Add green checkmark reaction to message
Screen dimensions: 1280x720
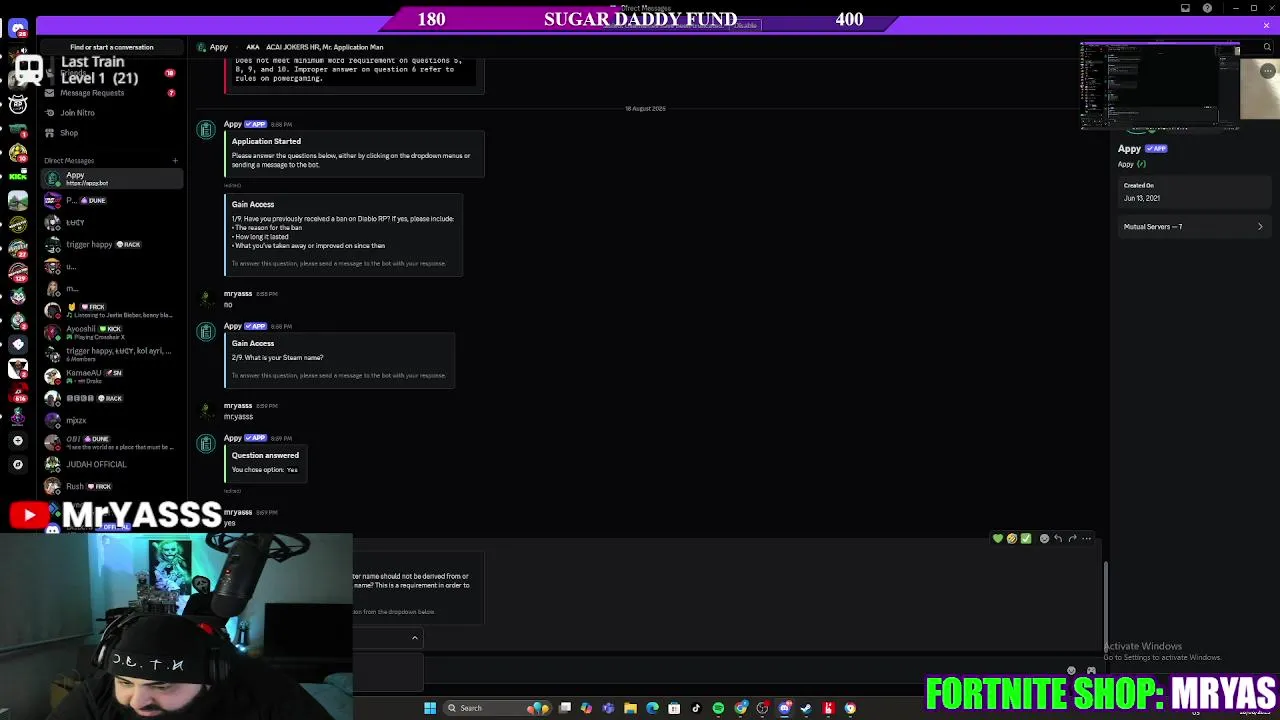point(1026,539)
